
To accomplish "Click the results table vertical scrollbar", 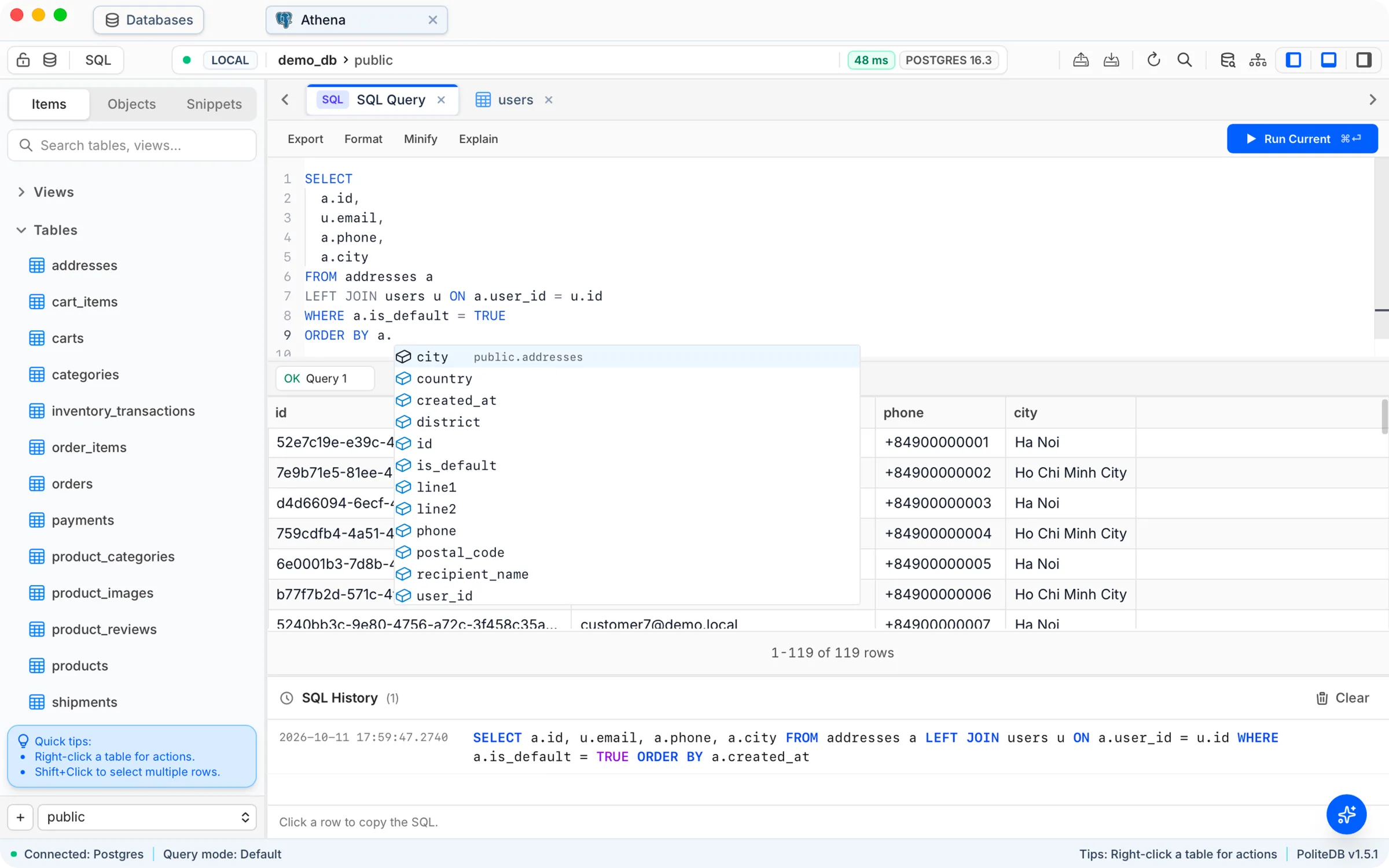I will click(1384, 417).
